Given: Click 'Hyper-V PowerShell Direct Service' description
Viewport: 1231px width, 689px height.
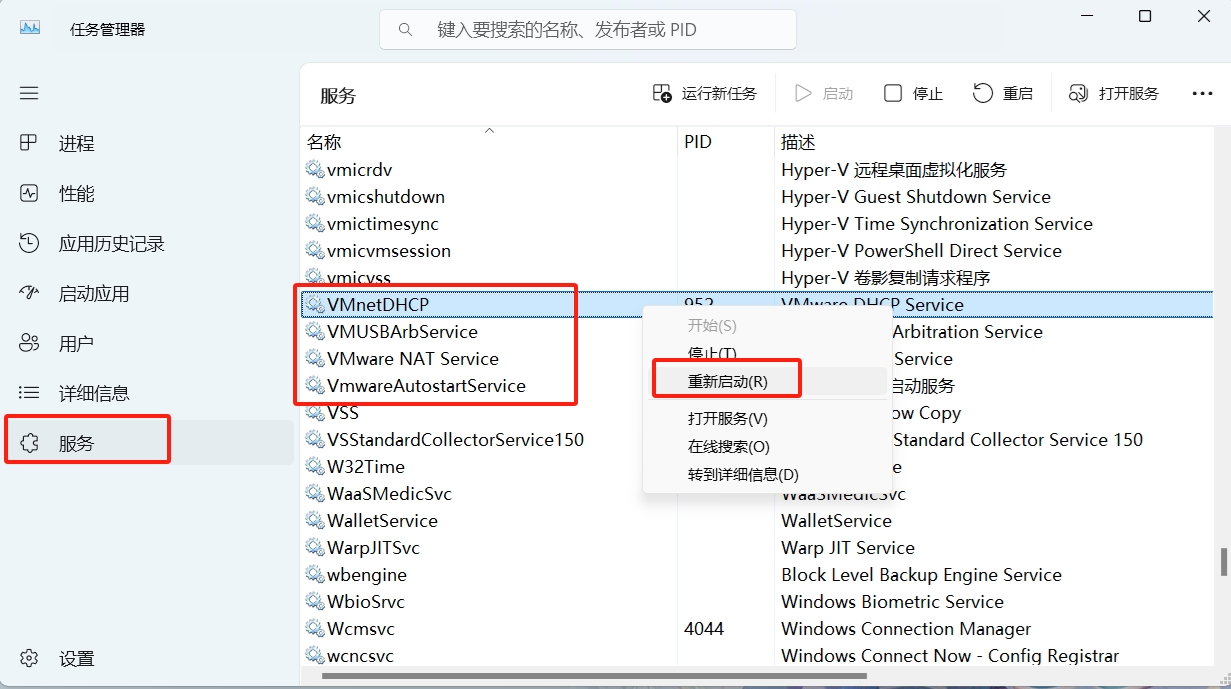Looking at the screenshot, I should coord(921,251).
